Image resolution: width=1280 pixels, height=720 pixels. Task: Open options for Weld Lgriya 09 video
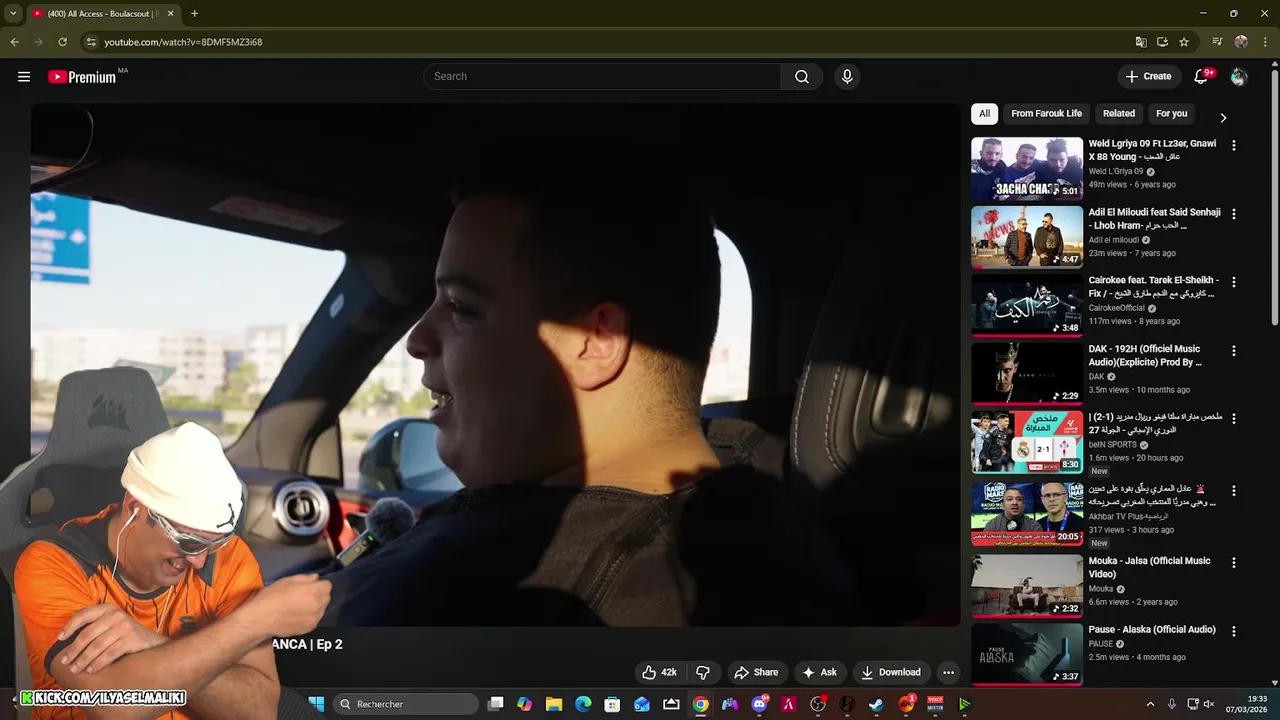pyautogui.click(x=1234, y=145)
